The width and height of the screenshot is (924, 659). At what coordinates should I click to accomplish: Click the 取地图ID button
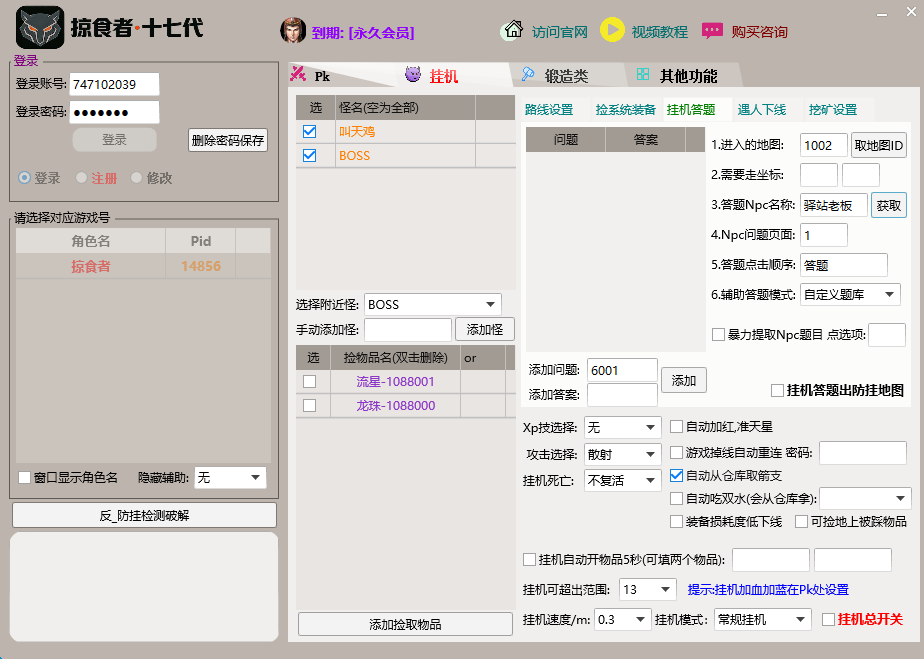coord(878,145)
